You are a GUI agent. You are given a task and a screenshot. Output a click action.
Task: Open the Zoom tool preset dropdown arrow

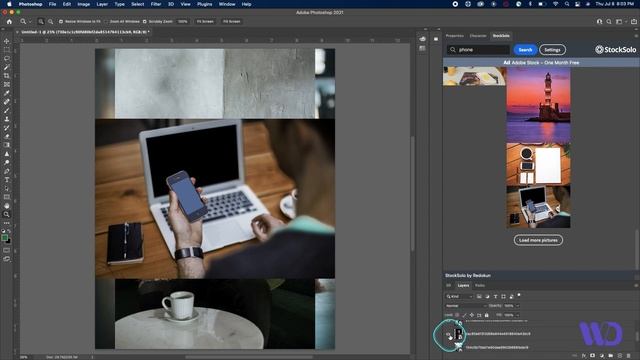(29, 21)
